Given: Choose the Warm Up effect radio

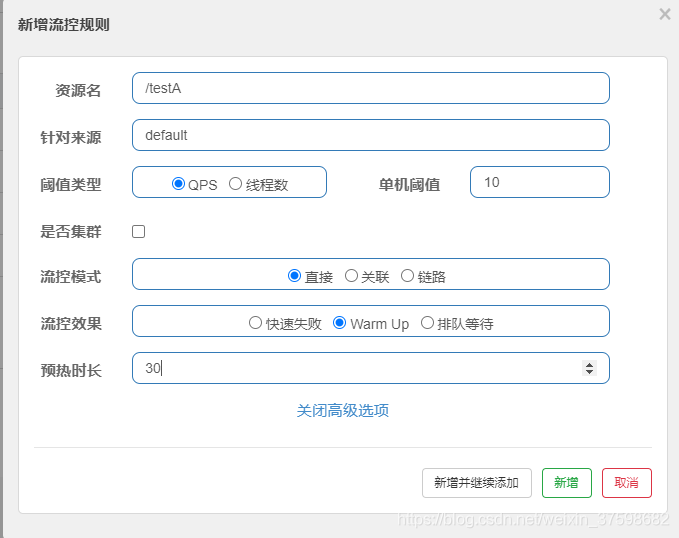Looking at the screenshot, I should 340,323.
